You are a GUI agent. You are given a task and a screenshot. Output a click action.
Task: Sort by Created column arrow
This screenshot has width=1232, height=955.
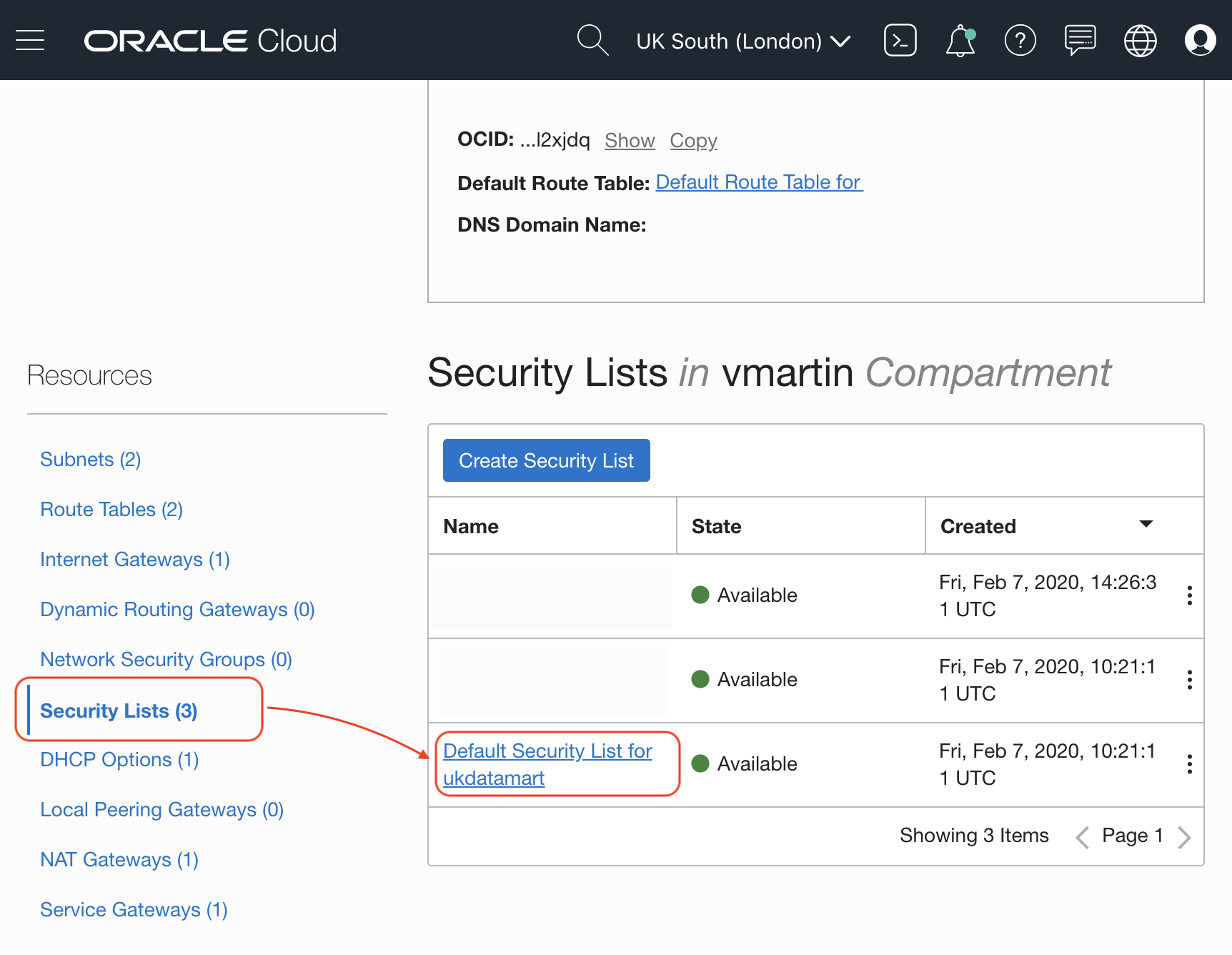1146,524
